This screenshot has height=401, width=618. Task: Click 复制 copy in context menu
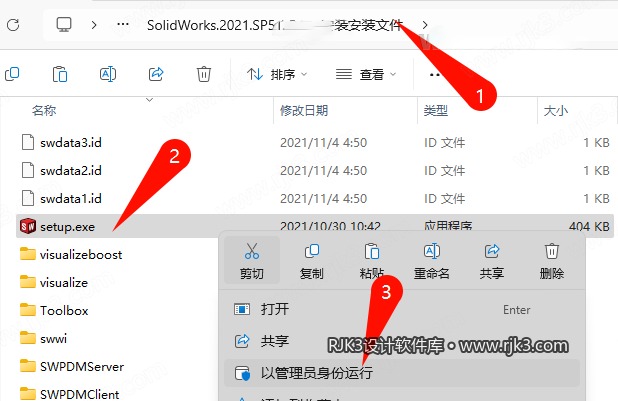312,260
